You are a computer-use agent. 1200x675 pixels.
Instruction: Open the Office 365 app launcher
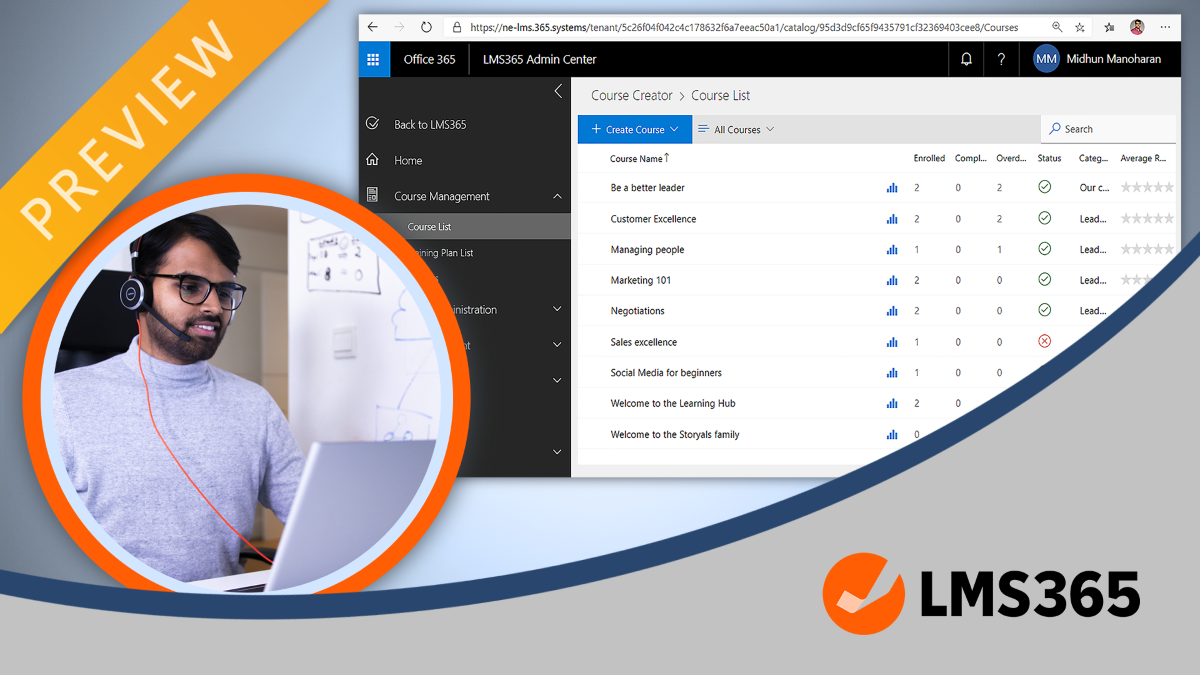pyautogui.click(x=374, y=59)
